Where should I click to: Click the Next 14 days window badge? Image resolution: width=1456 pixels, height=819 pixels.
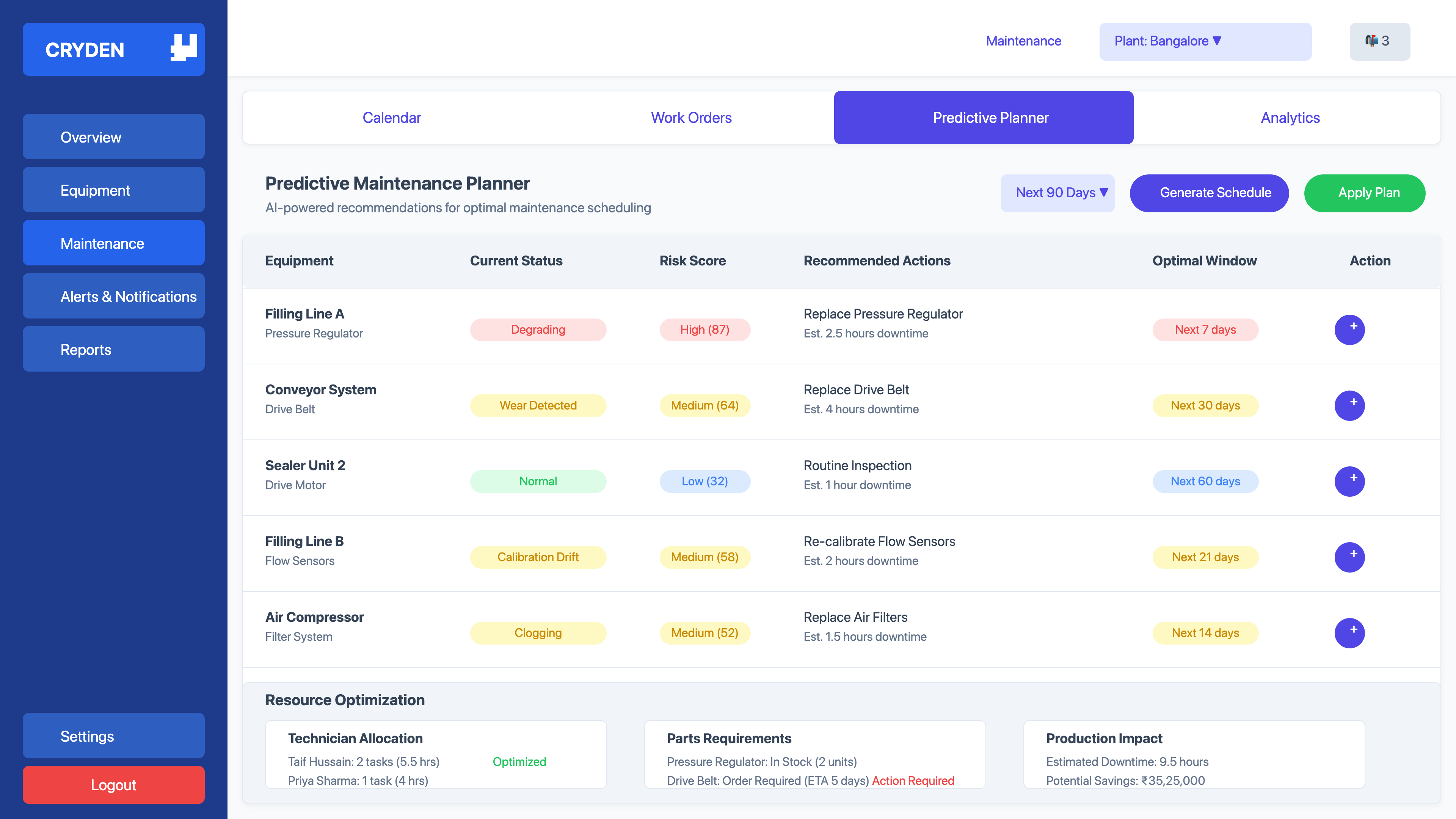coord(1205,632)
